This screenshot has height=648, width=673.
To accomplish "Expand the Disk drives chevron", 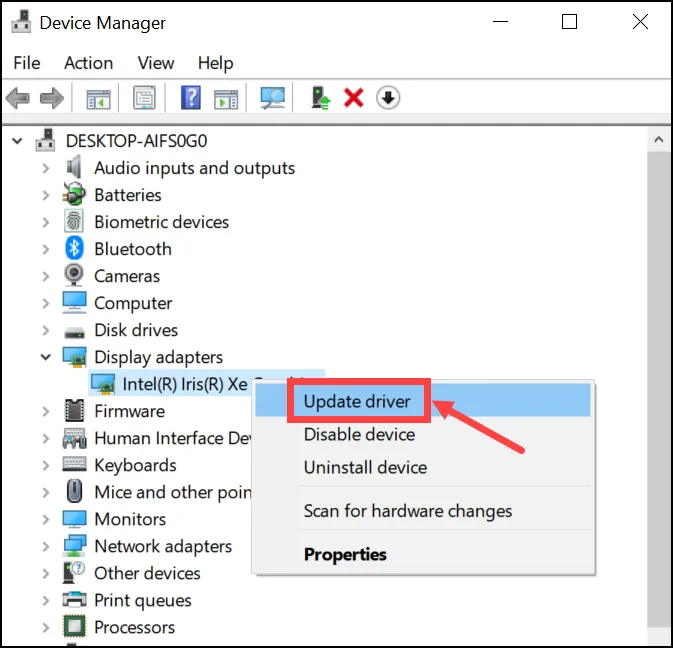I will (46, 330).
